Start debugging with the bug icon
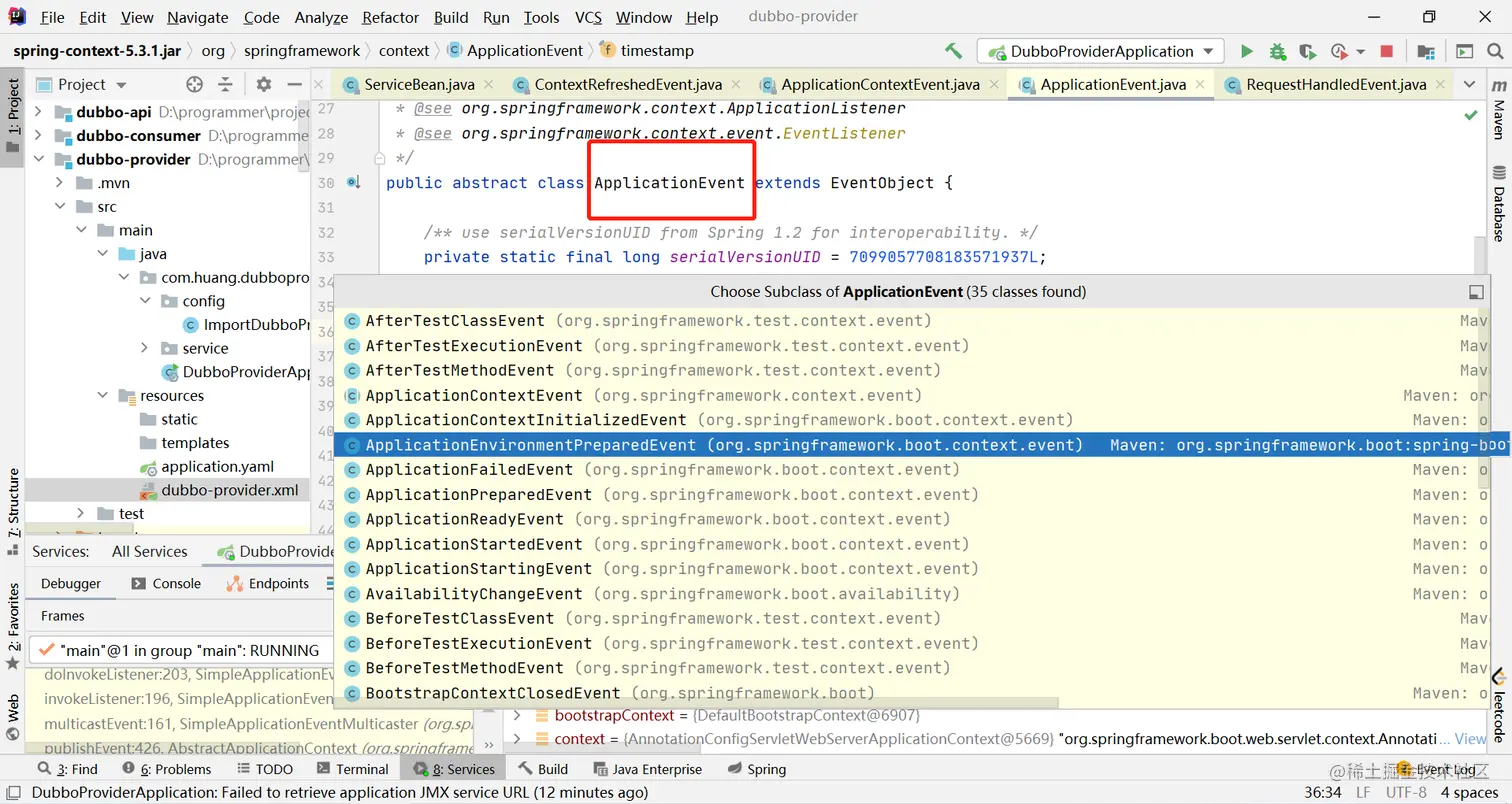This screenshot has width=1512, height=804. (1277, 51)
